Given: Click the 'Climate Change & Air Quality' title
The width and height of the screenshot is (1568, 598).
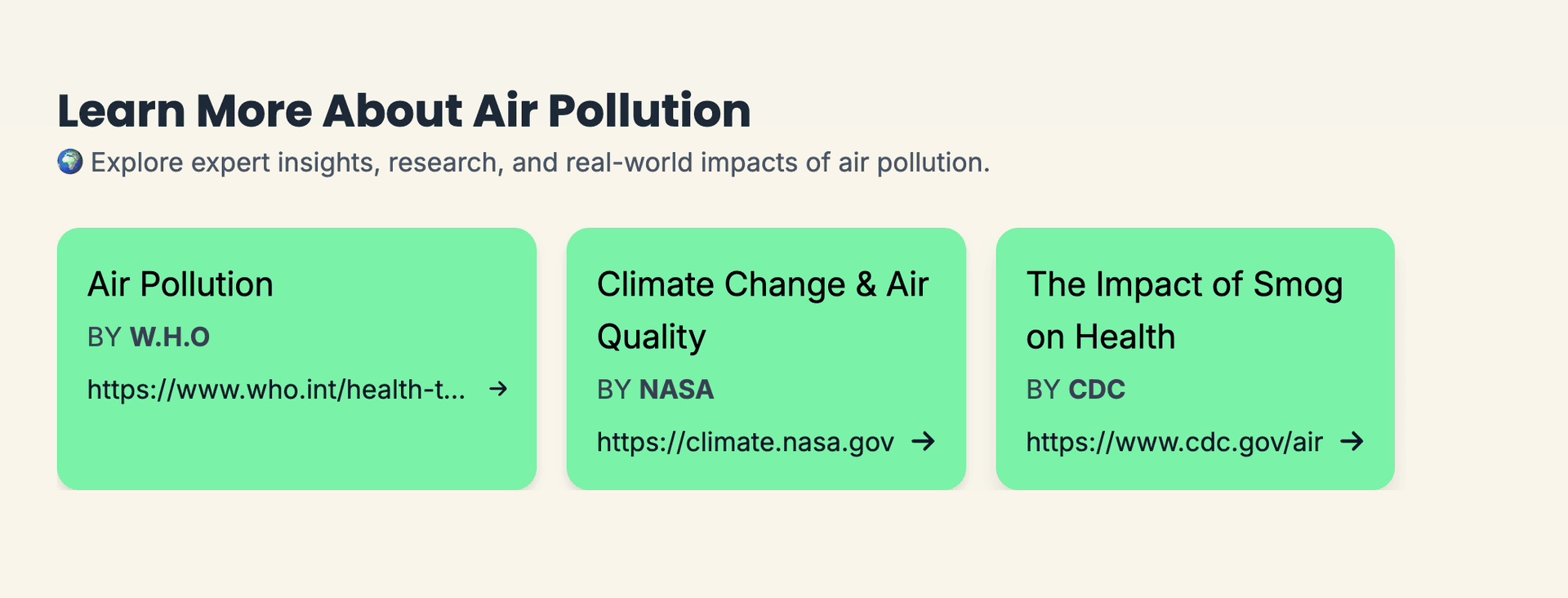Looking at the screenshot, I should [763, 310].
